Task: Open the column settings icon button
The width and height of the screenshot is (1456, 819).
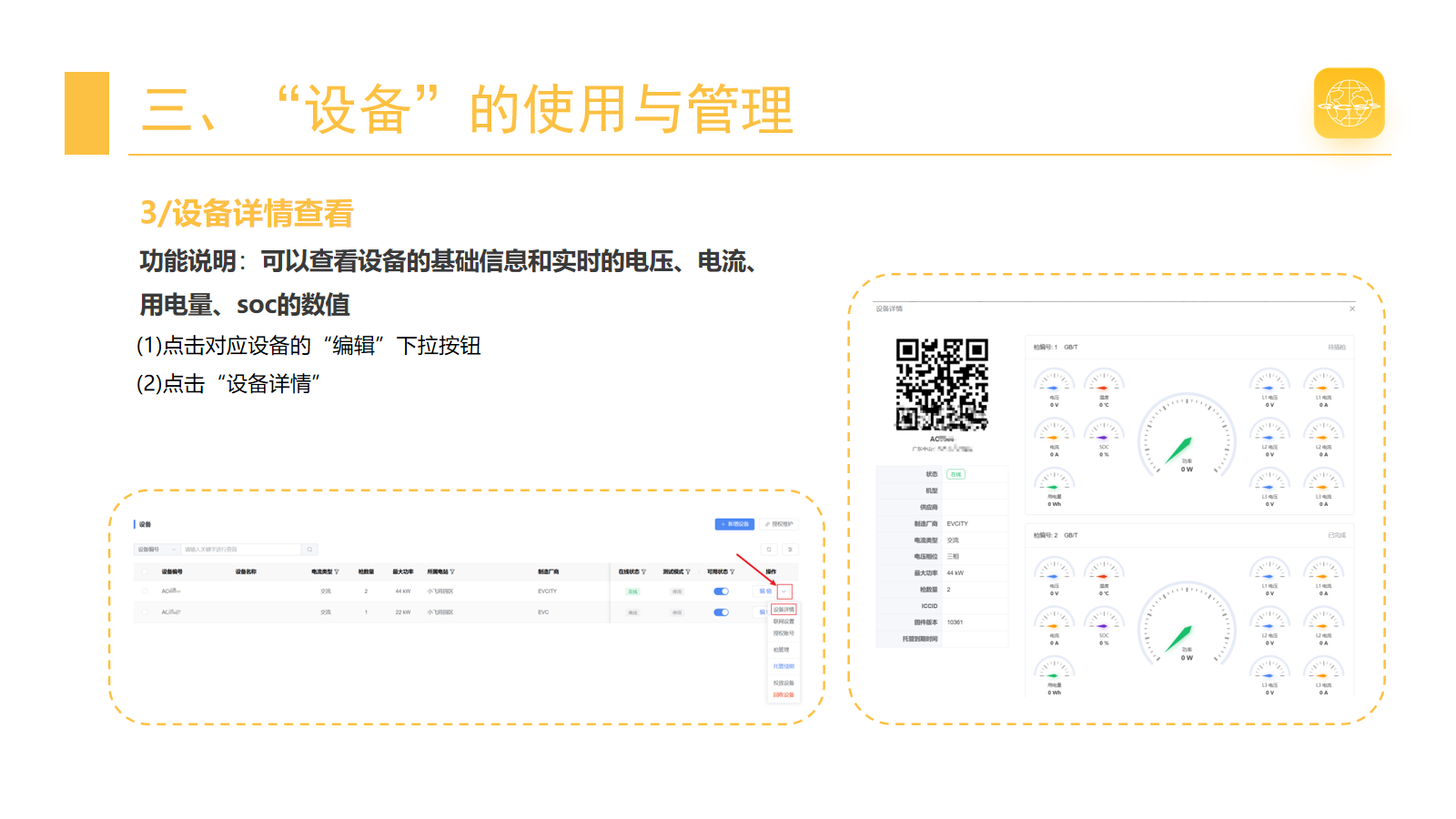Action: click(x=790, y=550)
